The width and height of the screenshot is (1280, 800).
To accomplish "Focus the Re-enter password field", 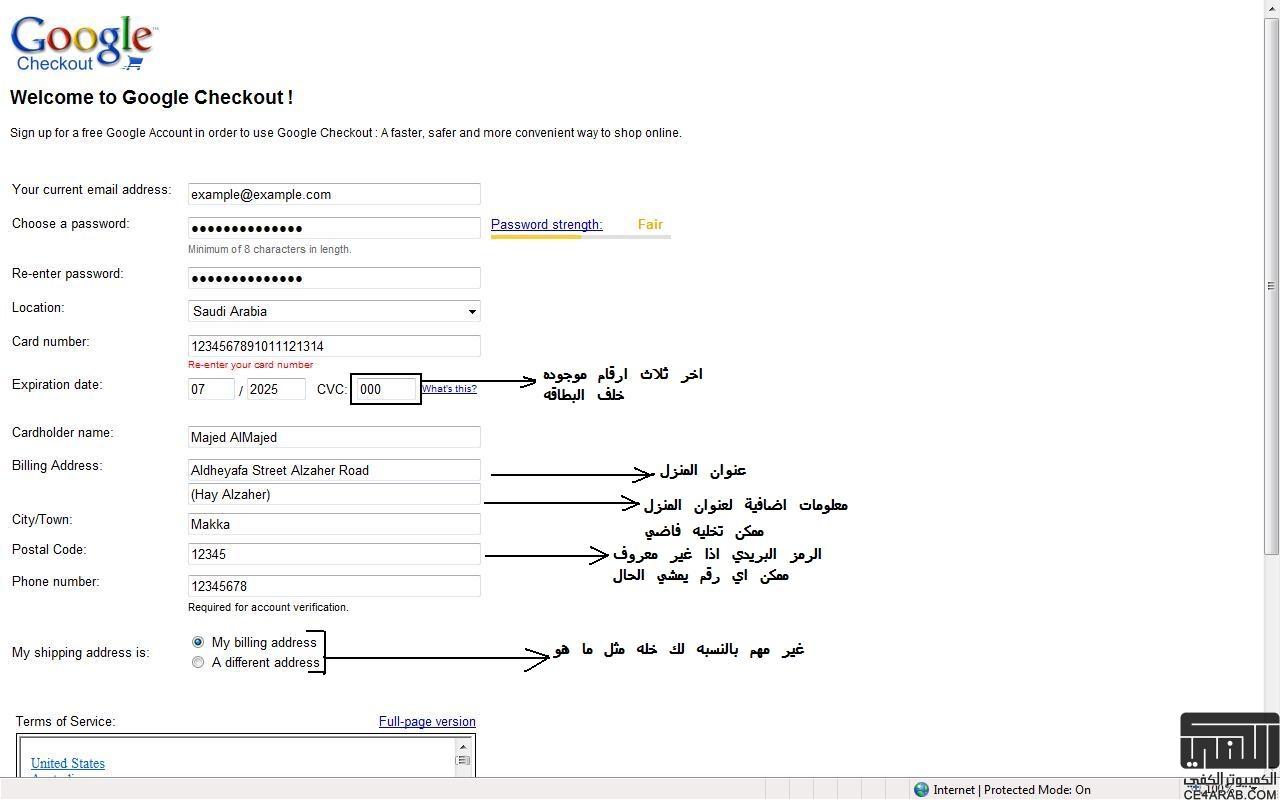I will [x=334, y=278].
